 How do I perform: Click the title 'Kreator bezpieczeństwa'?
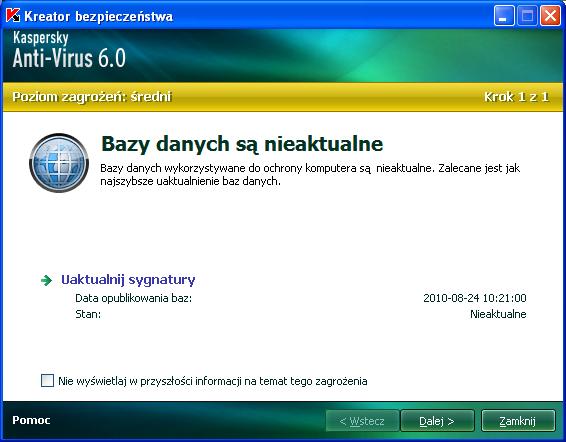[99, 16]
